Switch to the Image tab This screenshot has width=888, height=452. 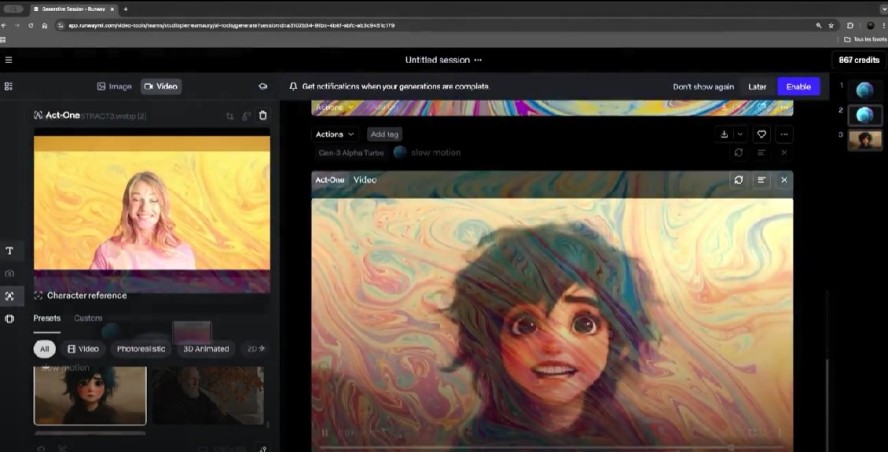[114, 86]
